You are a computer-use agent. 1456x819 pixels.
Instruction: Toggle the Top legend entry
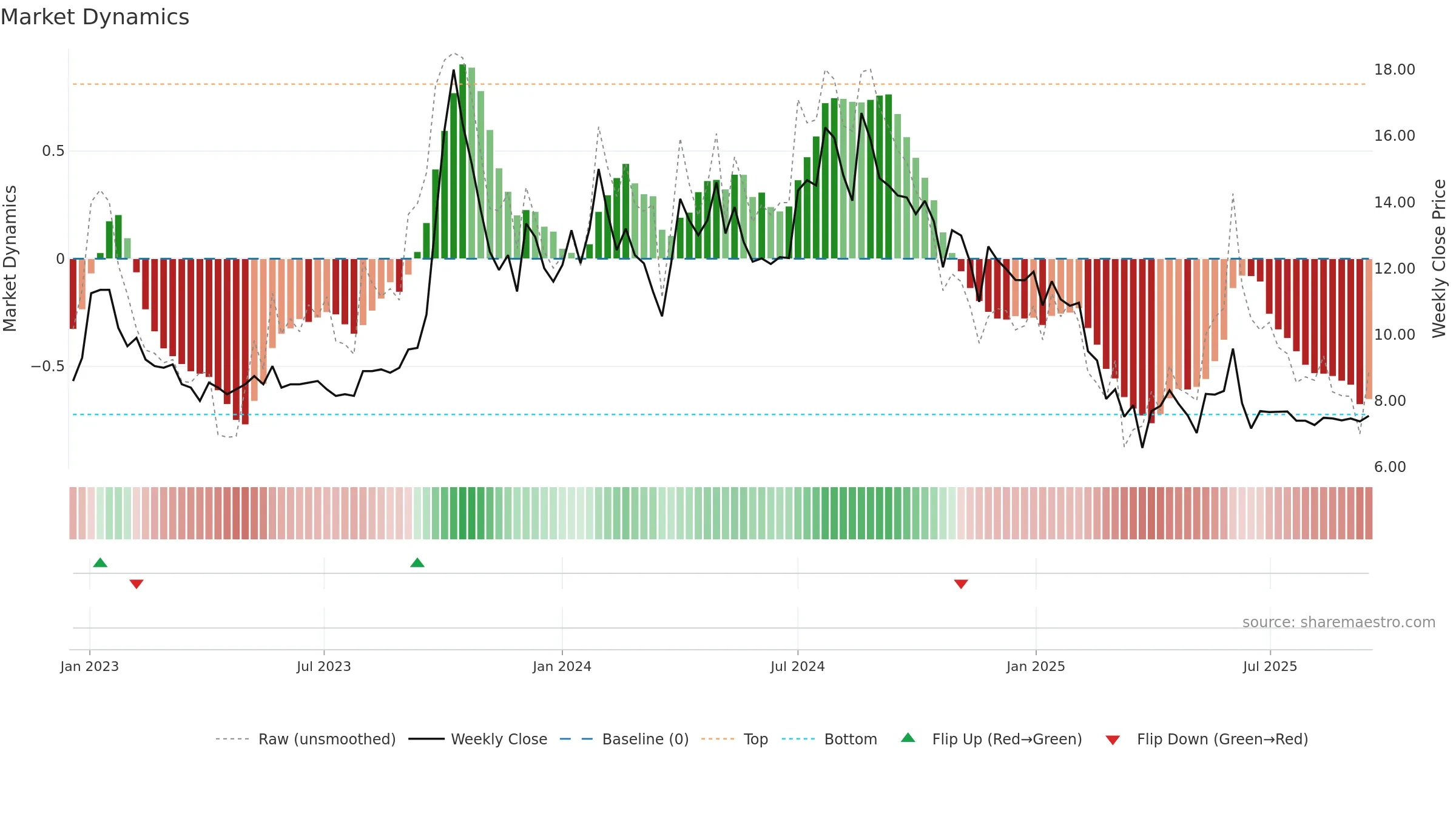pos(734,739)
